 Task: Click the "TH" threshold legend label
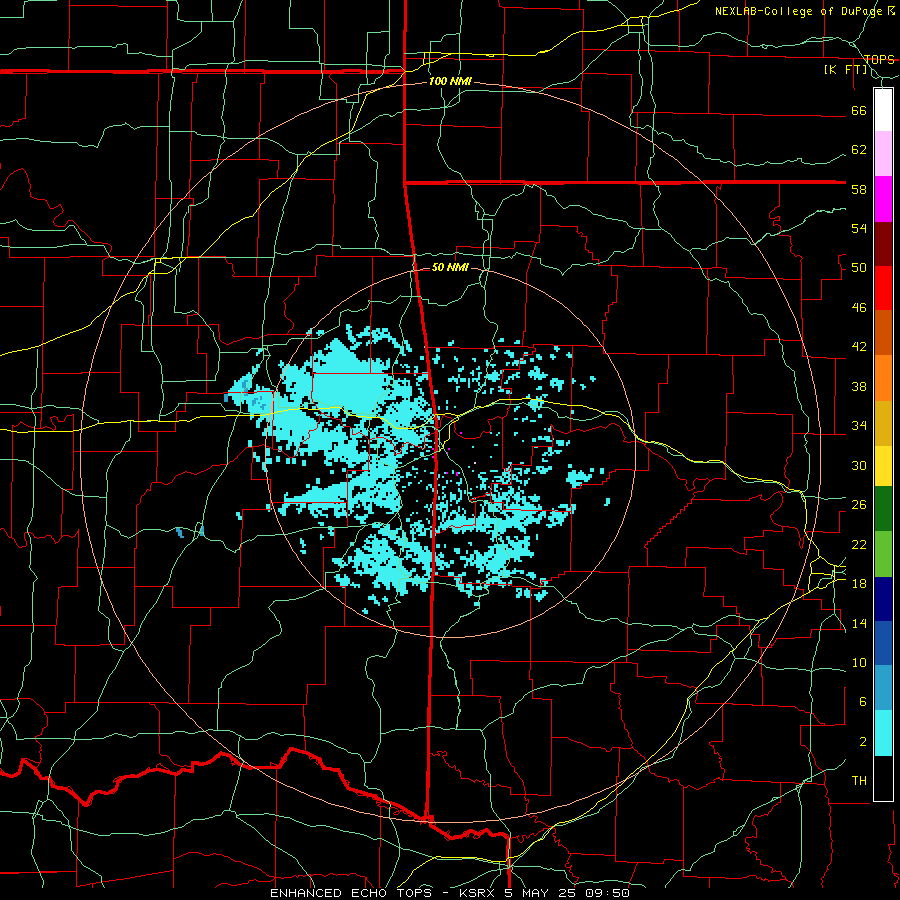pos(859,781)
